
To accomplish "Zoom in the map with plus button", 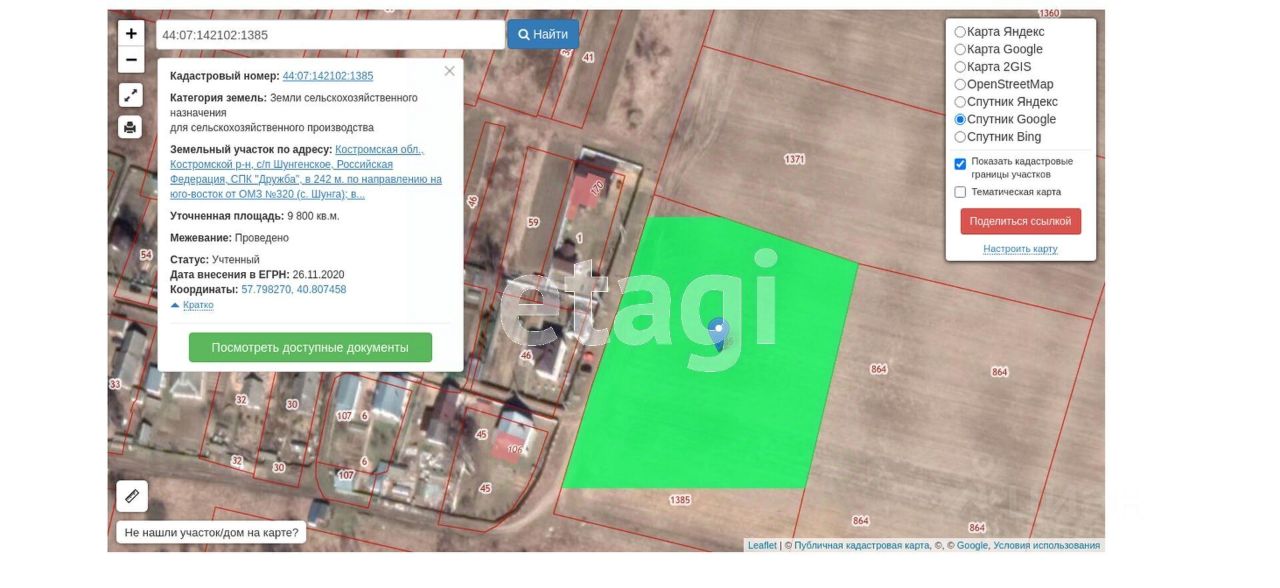I will [x=131, y=33].
